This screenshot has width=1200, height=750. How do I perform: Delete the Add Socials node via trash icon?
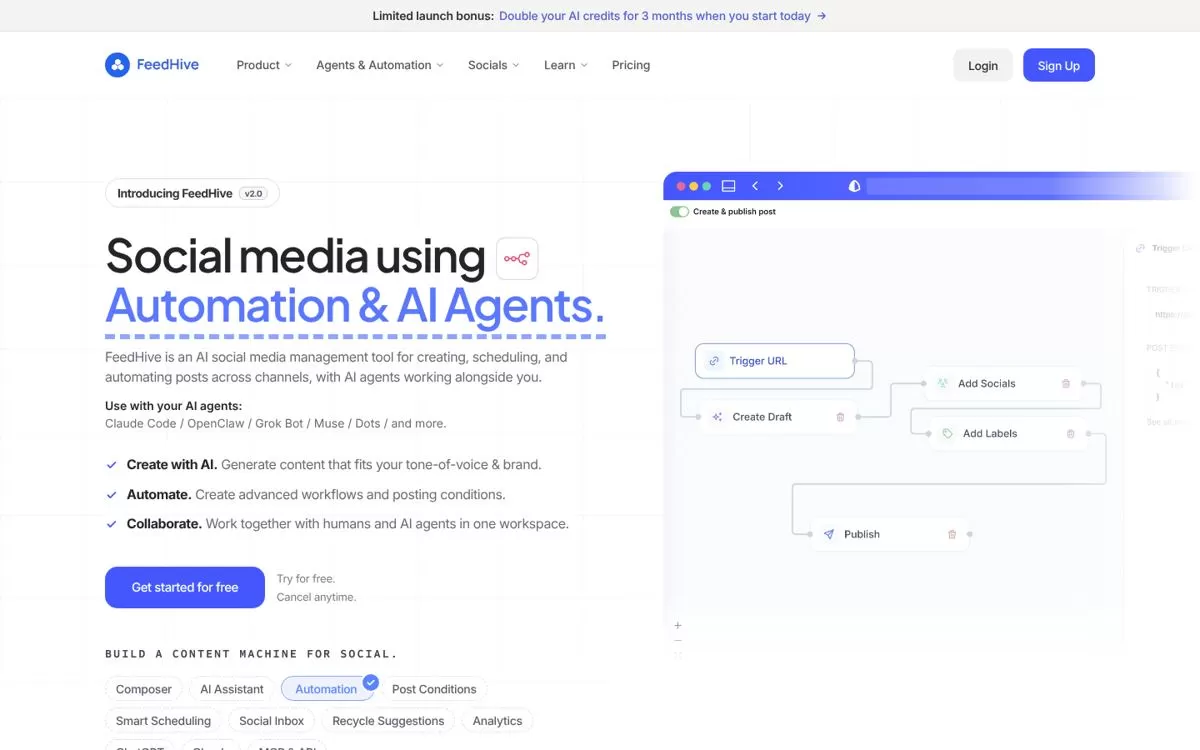1066,383
